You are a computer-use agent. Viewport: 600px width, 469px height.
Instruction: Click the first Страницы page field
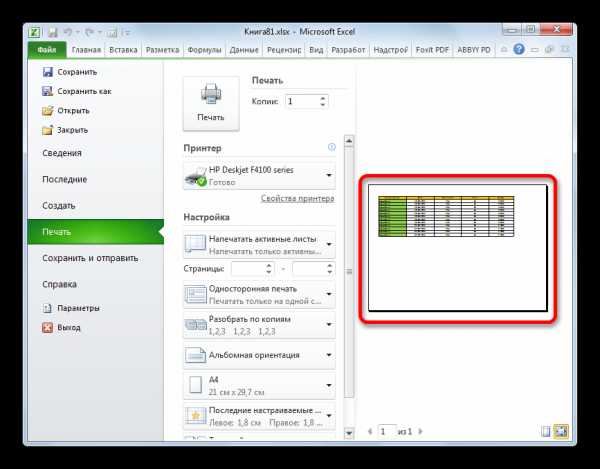(248, 269)
